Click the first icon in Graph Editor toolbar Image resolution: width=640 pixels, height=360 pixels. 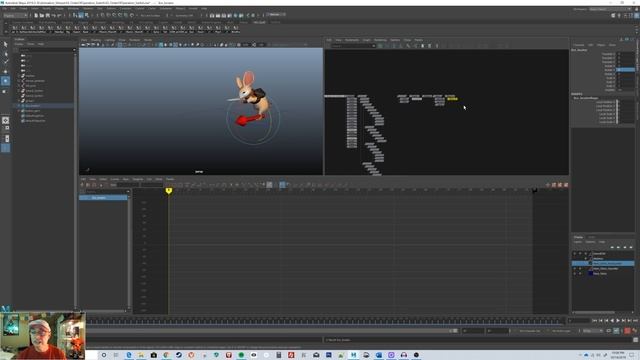pos(82,185)
